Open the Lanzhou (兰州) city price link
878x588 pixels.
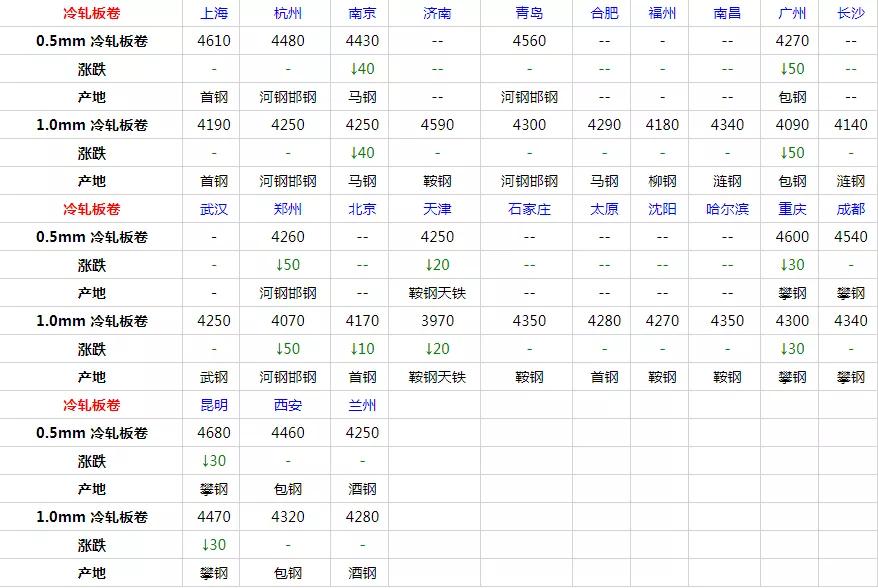(362, 405)
